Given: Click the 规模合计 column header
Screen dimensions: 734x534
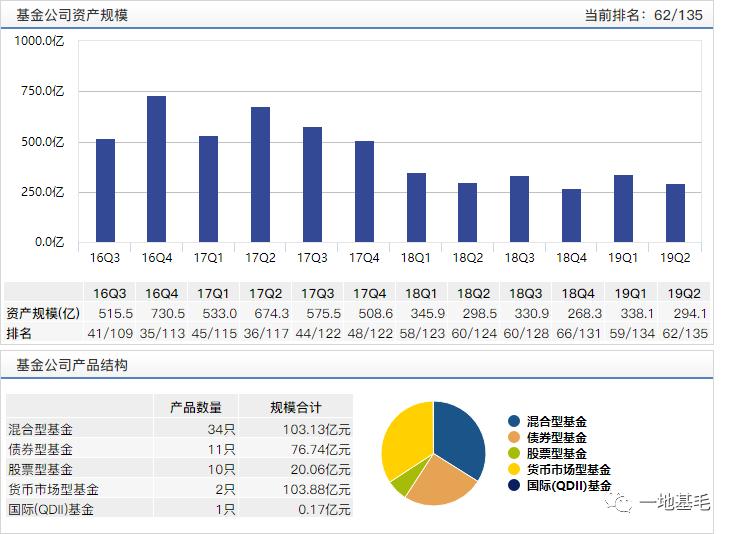Looking at the screenshot, I should (295, 407).
